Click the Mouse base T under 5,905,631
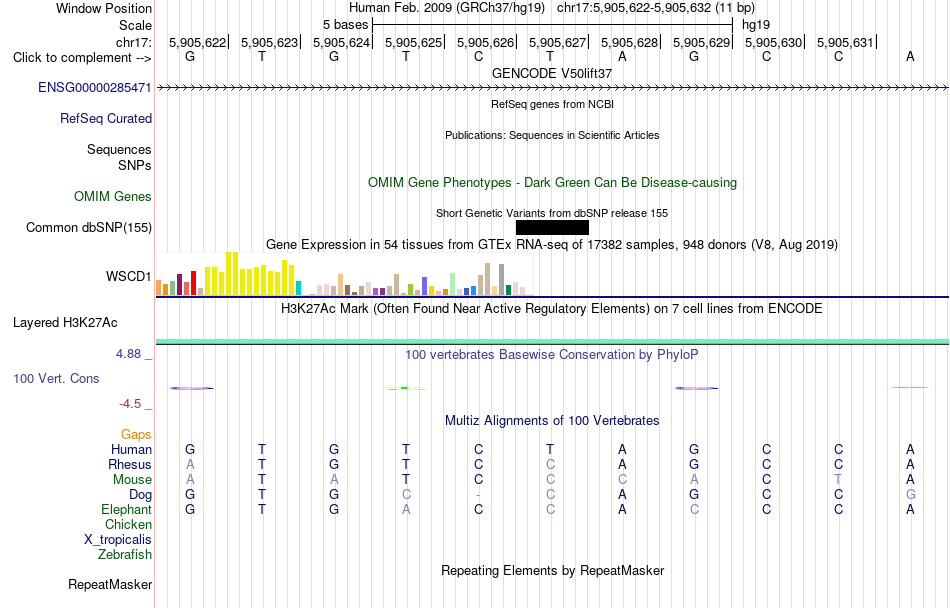Screen dimensions: 950x608 (839, 480)
